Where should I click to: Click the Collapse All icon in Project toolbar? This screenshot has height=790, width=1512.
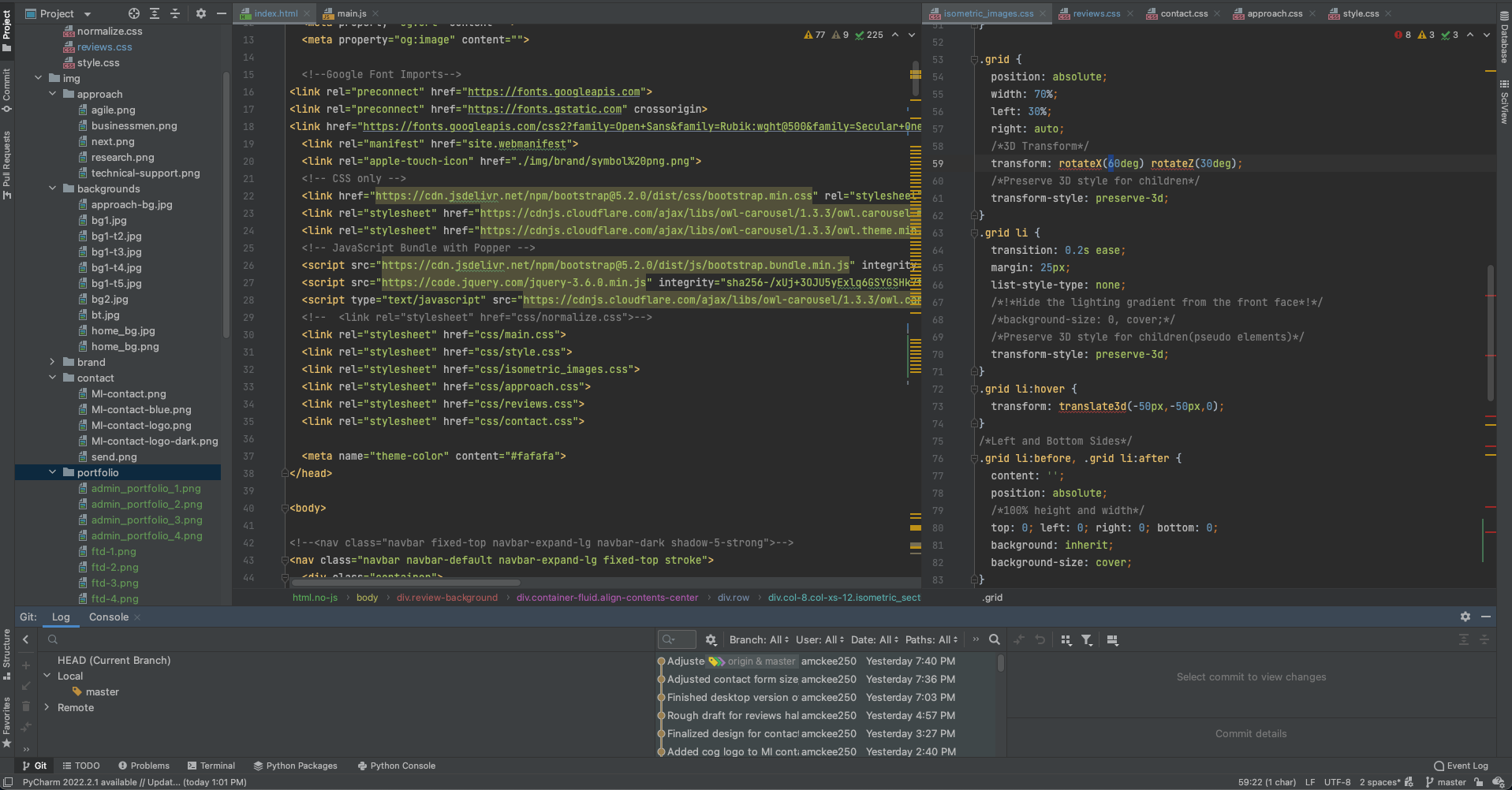[x=175, y=13]
